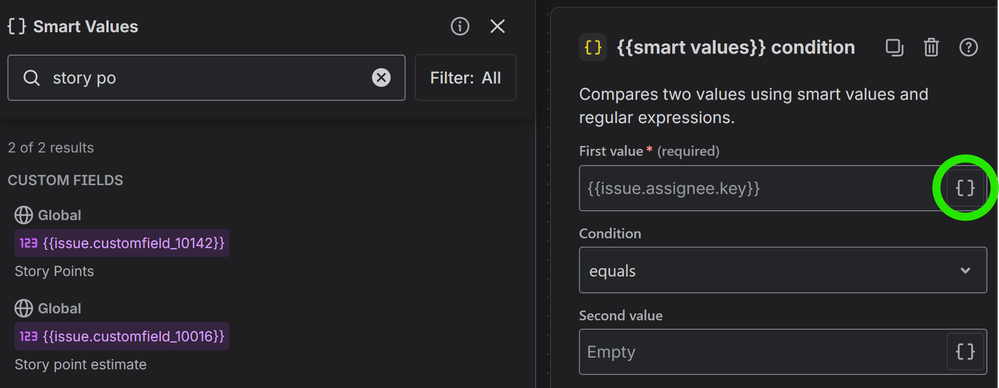The width and height of the screenshot is (999, 388).
Task: Click the search magnifier icon
Action: click(31, 78)
